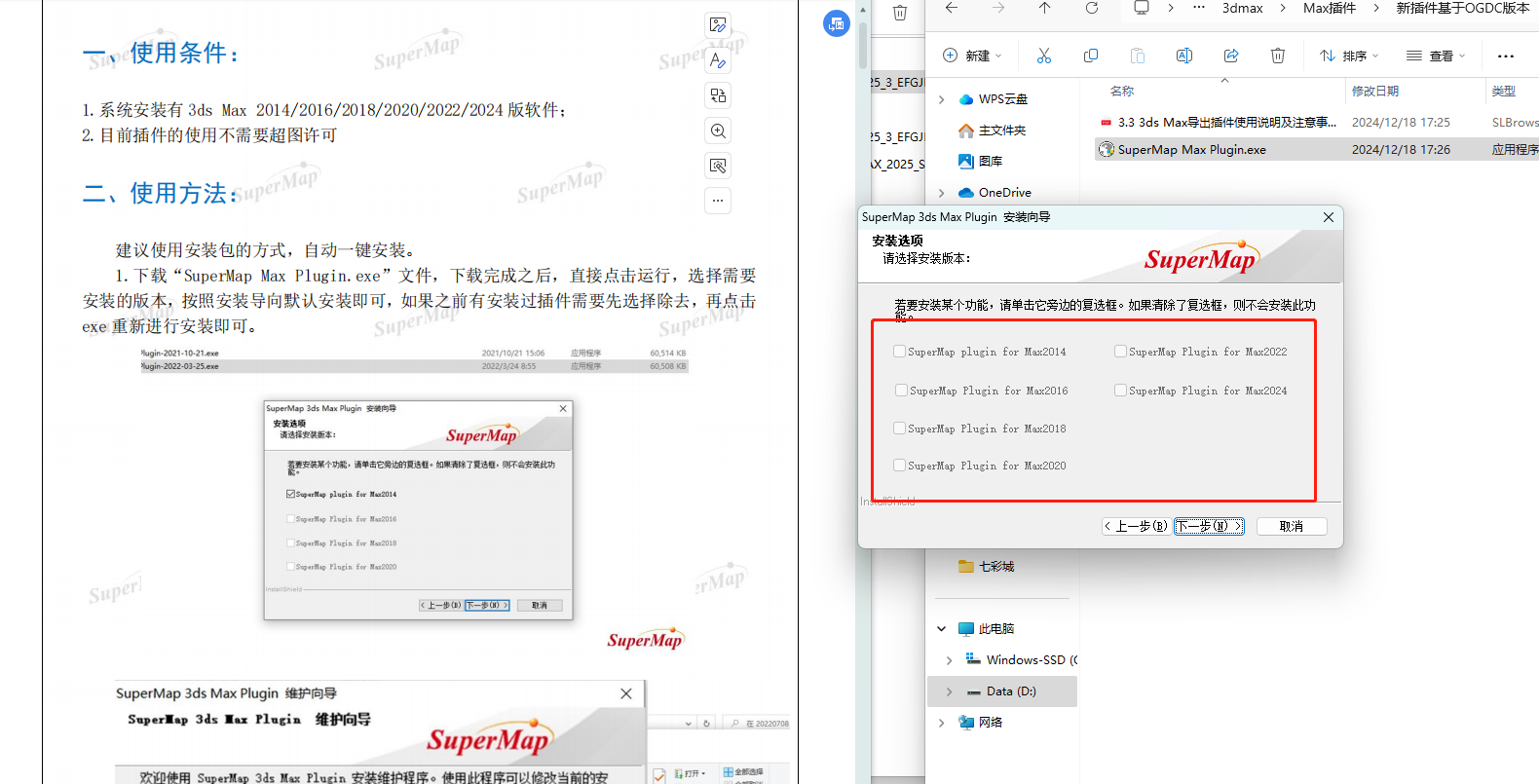Screen dimensions: 1539x784
Task: Expand WPS云盘 in navigation pane
Action: 941,99
